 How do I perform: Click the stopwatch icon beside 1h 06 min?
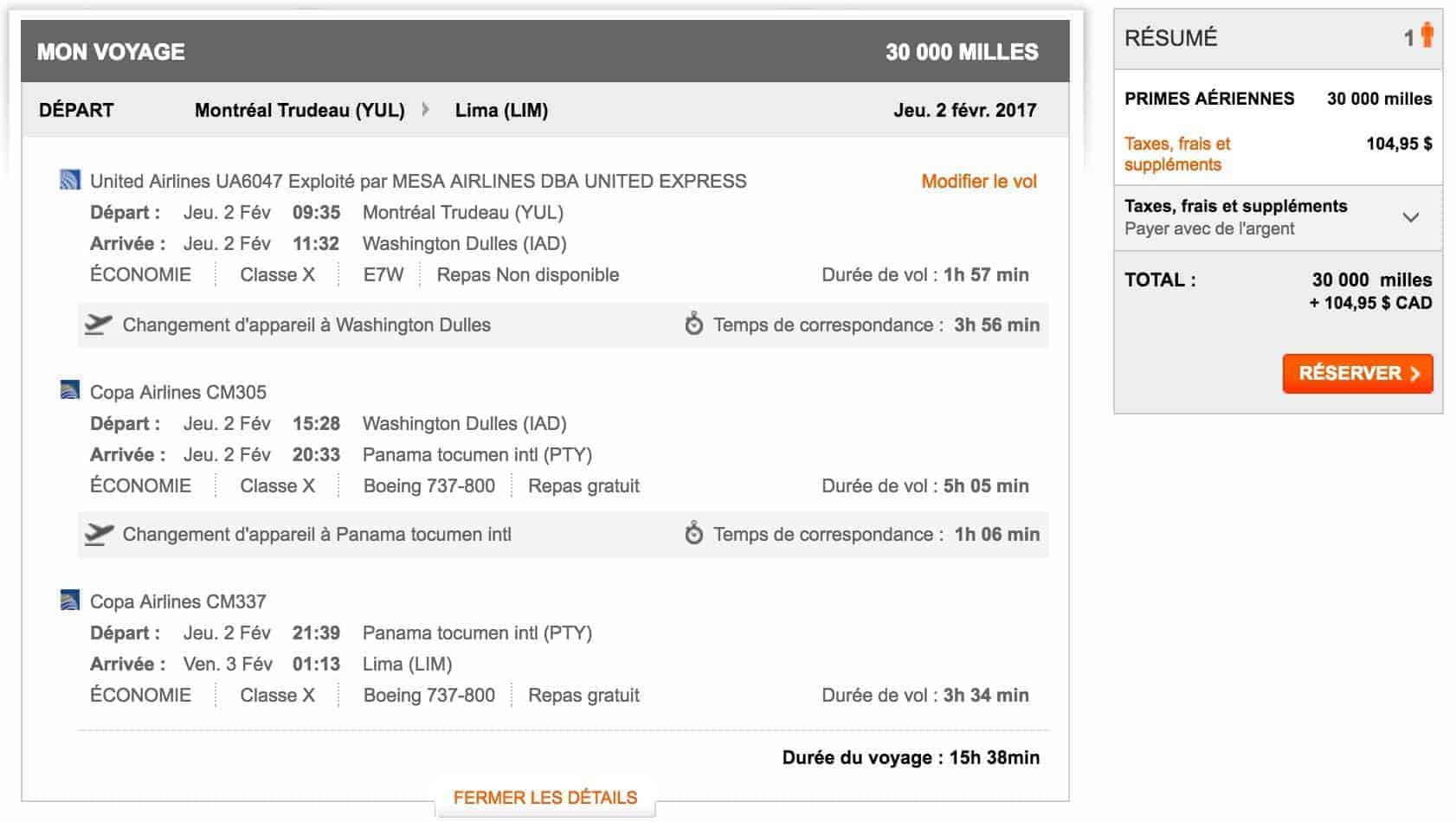[x=693, y=534]
